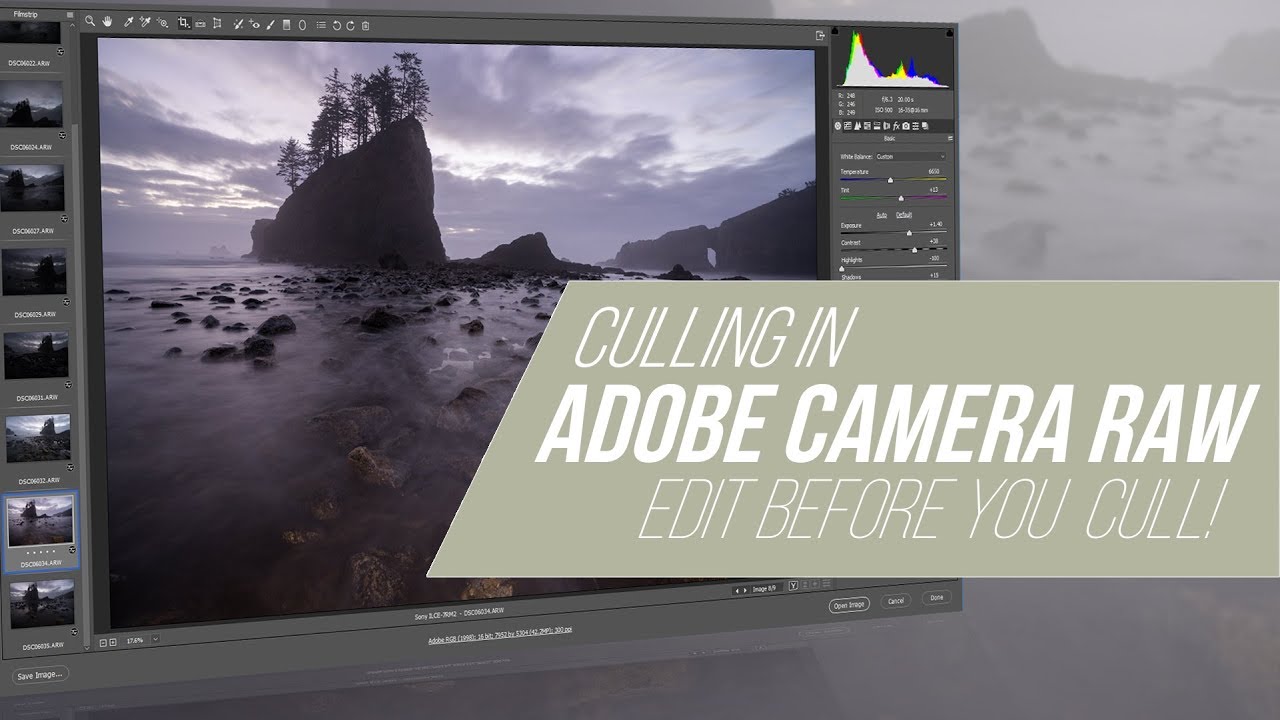The height and width of the screenshot is (720, 1280).
Task: Select the Color Sampler tool
Action: click(145, 22)
